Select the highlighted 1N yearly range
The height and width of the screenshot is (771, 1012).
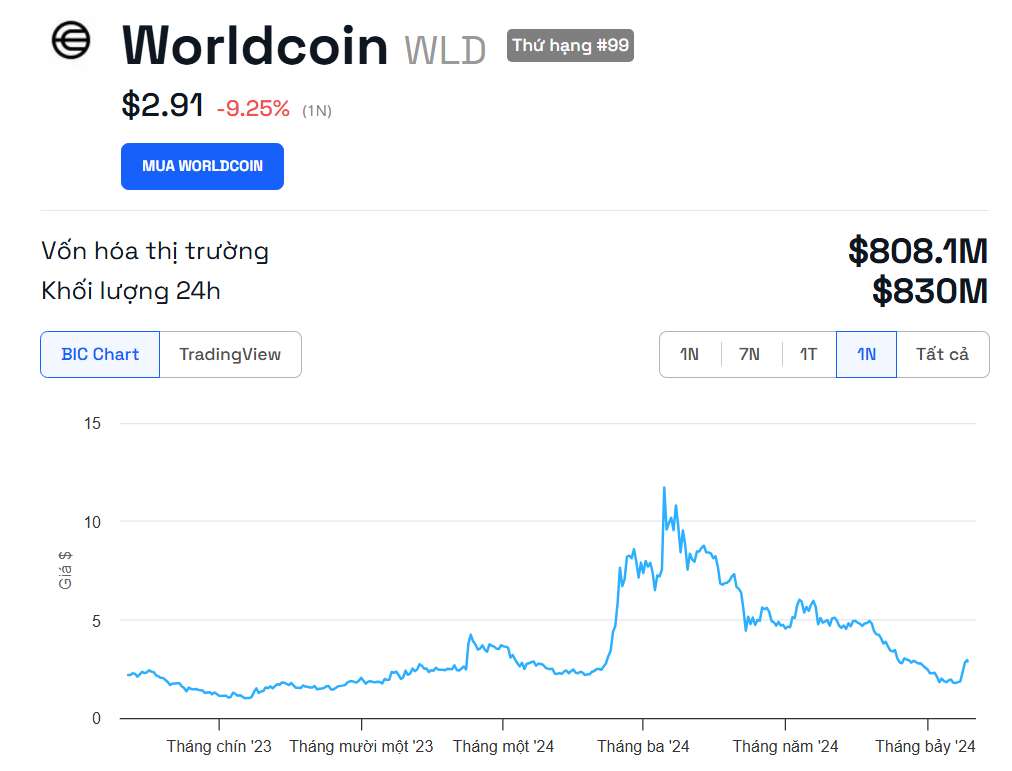(866, 354)
